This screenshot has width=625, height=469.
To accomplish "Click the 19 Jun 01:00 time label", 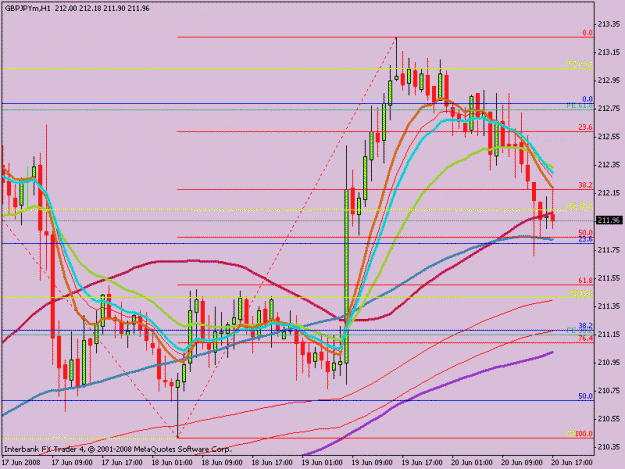I will click(322, 463).
